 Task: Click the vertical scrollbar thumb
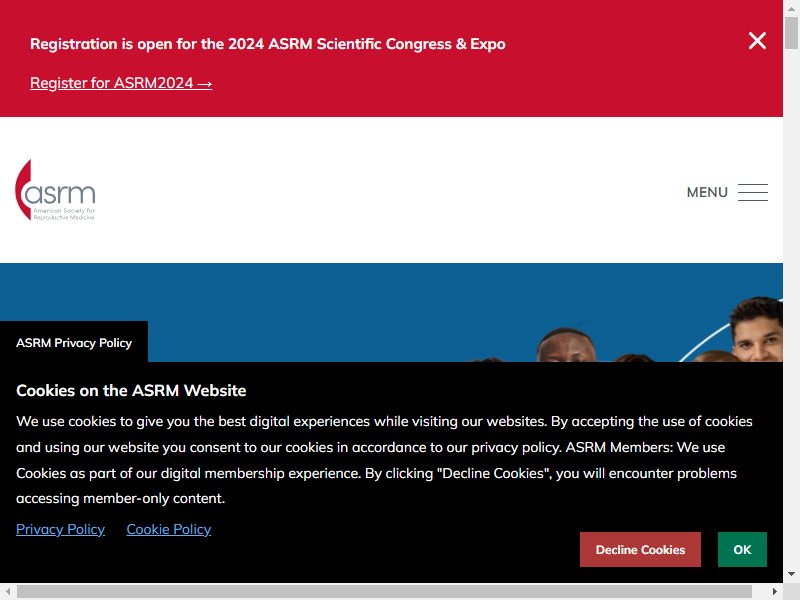tap(791, 33)
